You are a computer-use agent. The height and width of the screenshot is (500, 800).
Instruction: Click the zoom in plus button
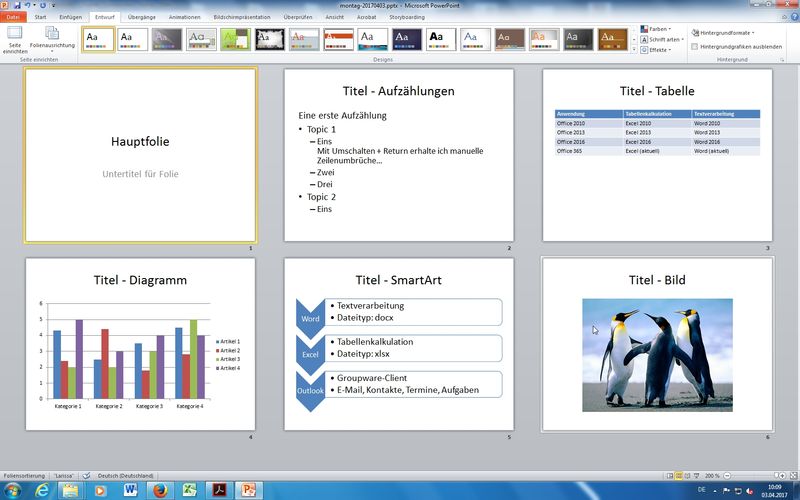(784, 476)
